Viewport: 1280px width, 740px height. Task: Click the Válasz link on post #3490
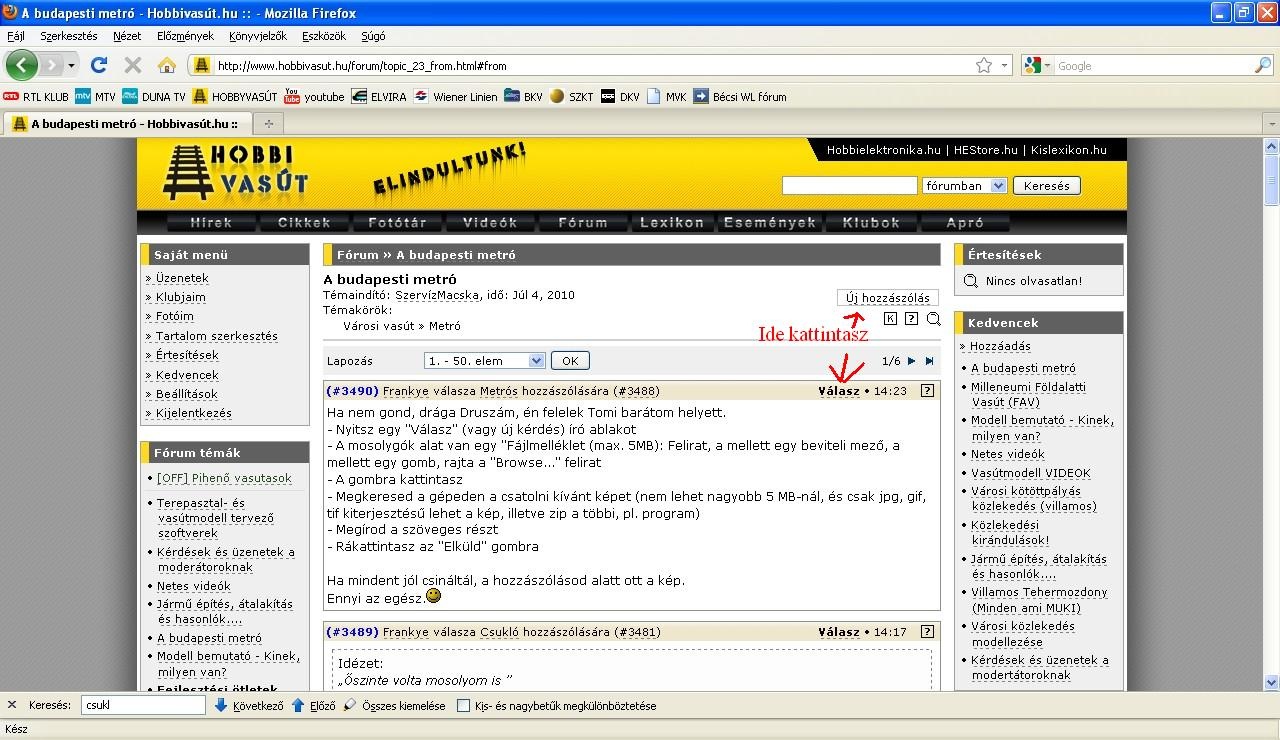point(838,391)
